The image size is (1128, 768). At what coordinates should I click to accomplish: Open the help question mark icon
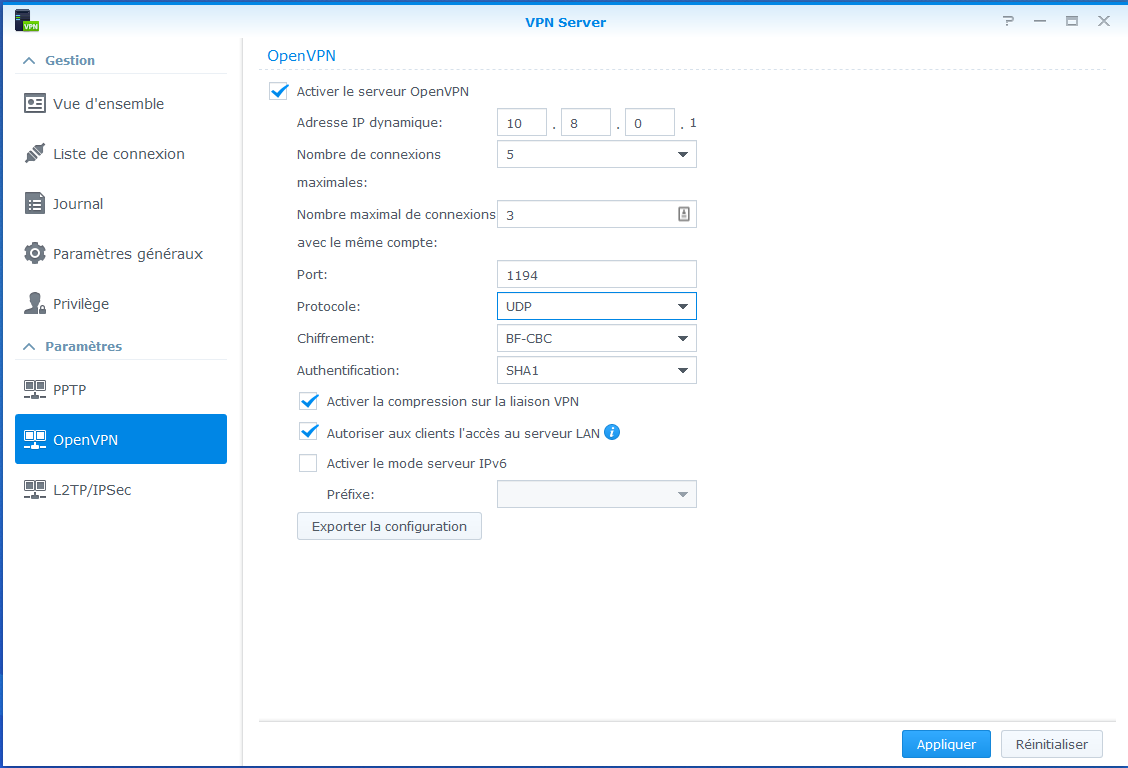[1009, 22]
